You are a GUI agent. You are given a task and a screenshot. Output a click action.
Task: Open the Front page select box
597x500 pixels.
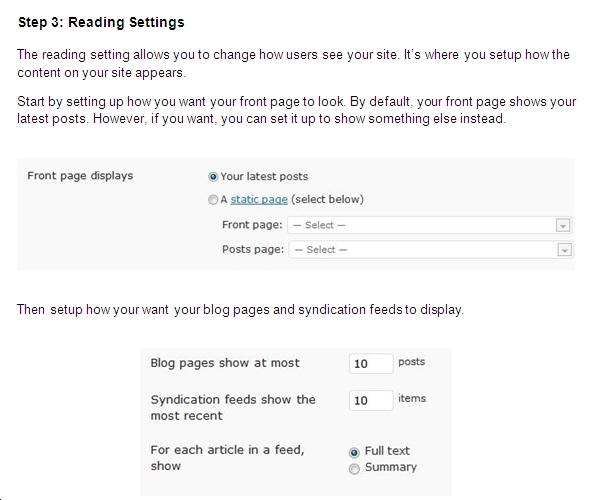coord(429,225)
